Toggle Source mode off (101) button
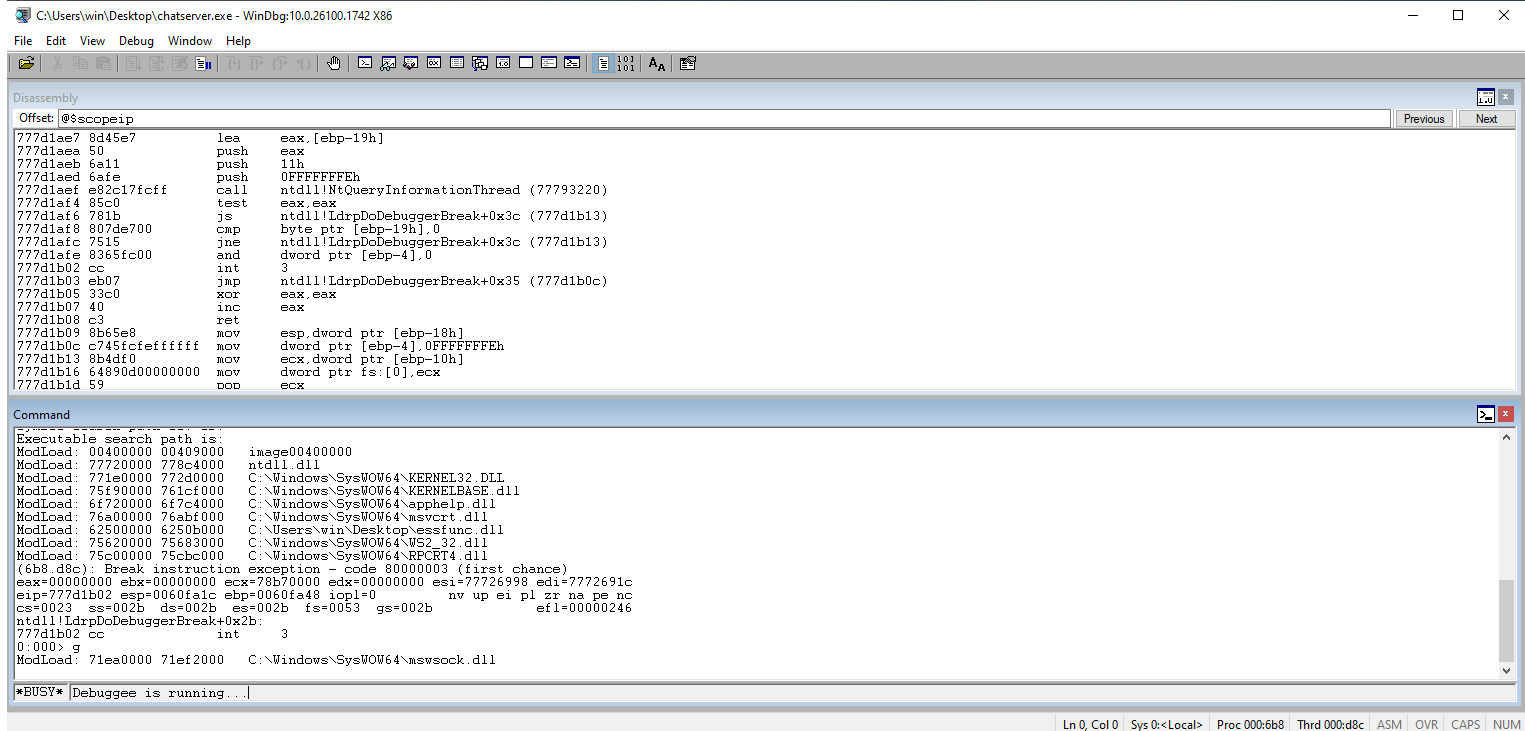Viewport: 1525px width, 731px height. pyautogui.click(x=626, y=63)
